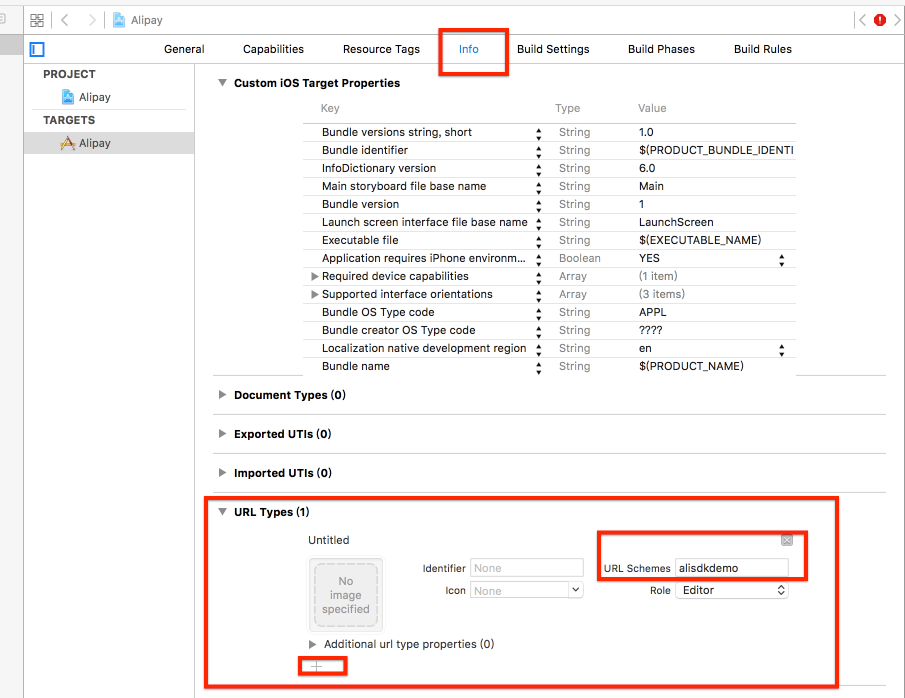Select the value $(PRODUCT_BUNDLE_IDENTI
This screenshot has width=905, height=698.
click(x=716, y=150)
